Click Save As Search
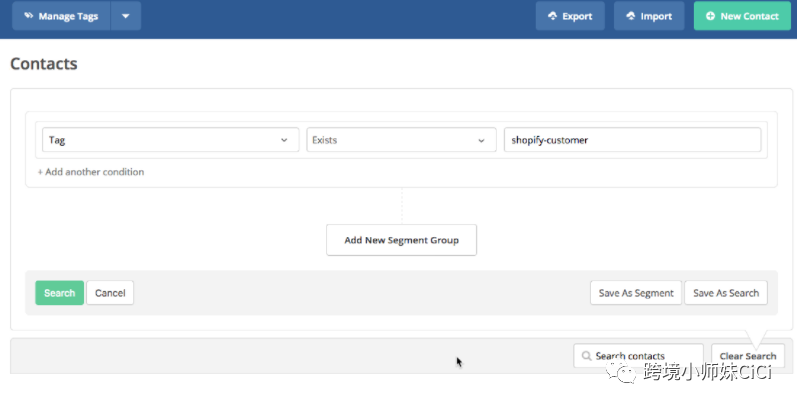 [x=726, y=293]
